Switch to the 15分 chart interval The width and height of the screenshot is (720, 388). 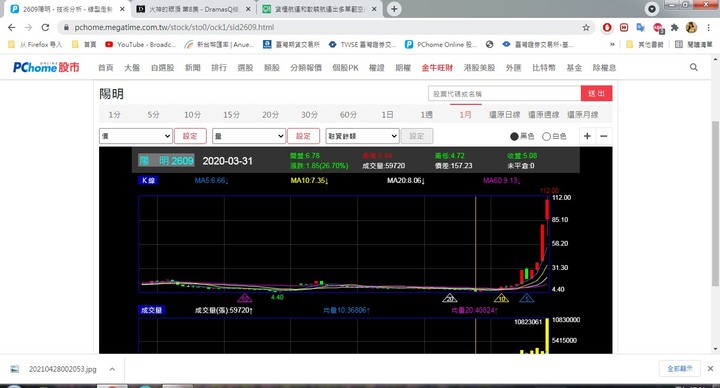(231, 115)
